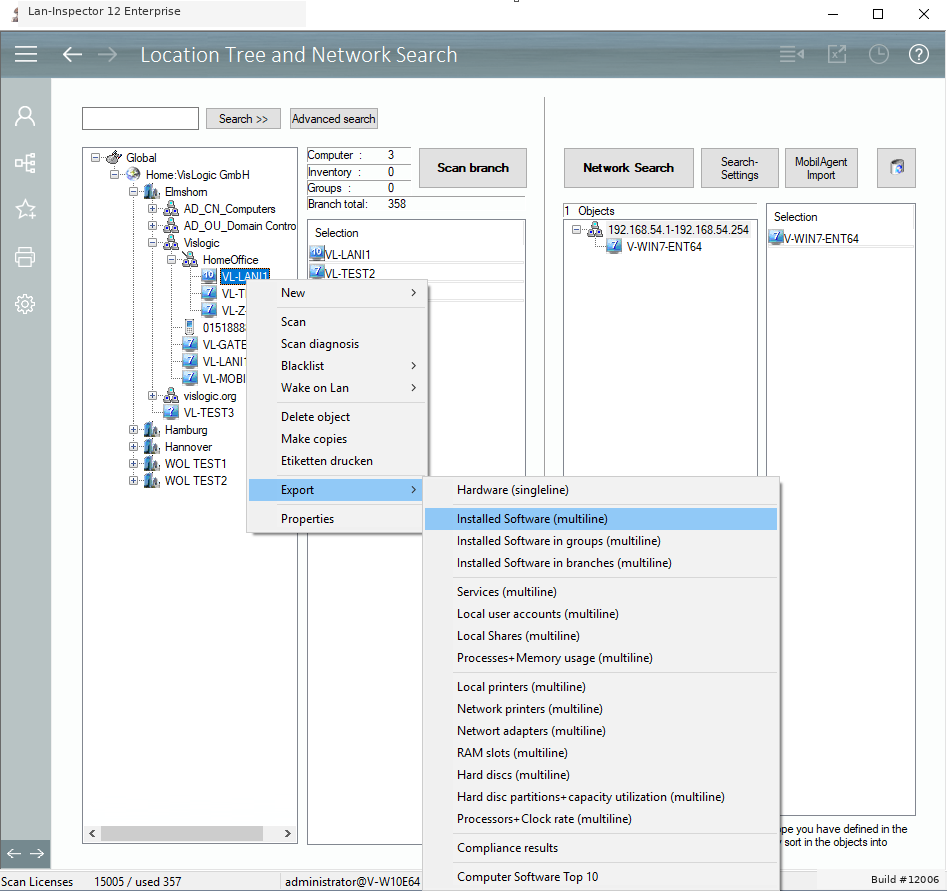Click the 192.168.54.1-192.168.54.254 range icon
Viewport: 947px width, 891px height.
point(595,230)
